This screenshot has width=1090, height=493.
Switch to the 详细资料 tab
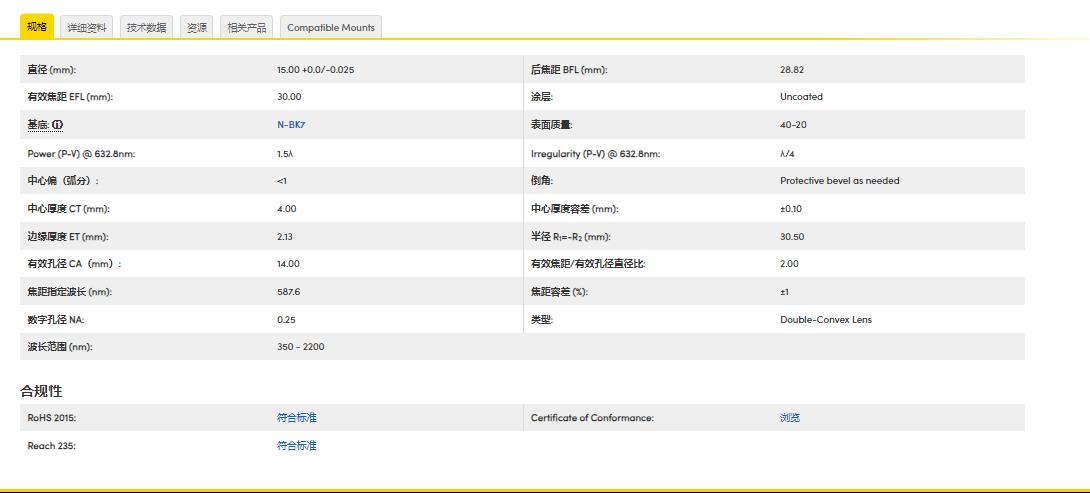coord(87,28)
